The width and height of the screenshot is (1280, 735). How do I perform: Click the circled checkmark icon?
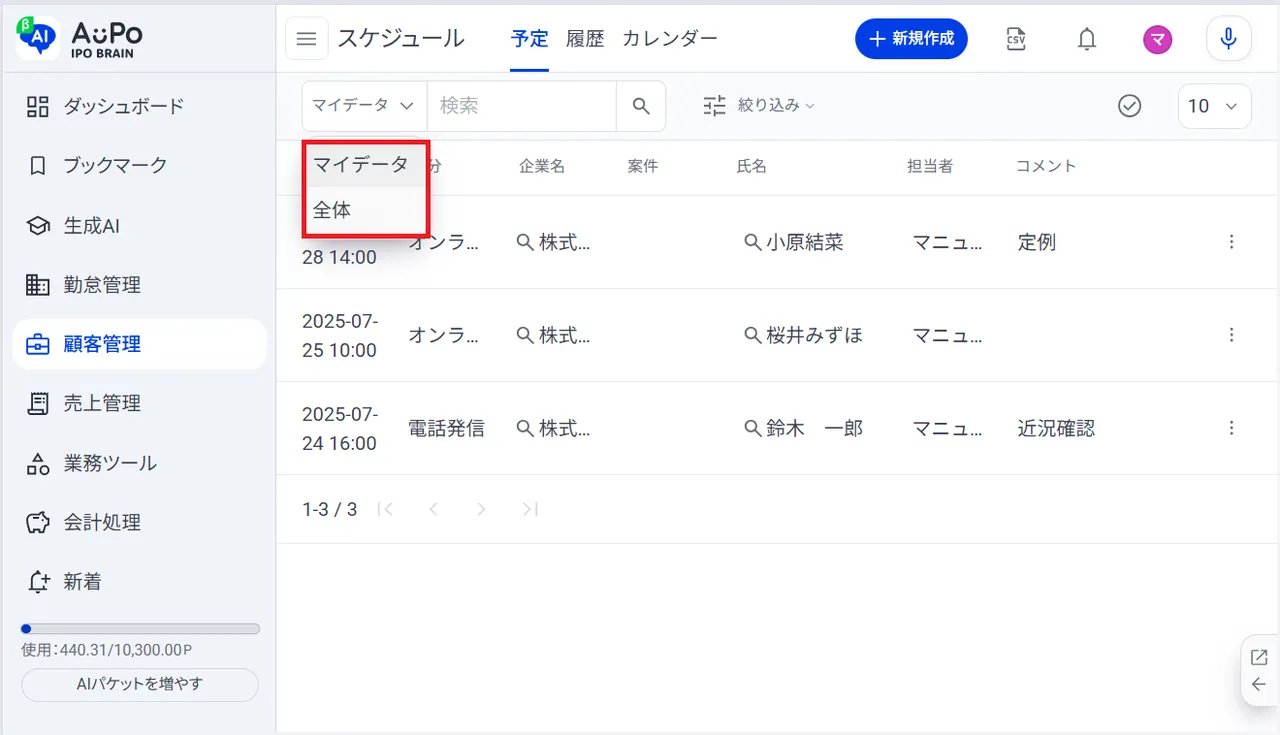pyautogui.click(x=1130, y=106)
